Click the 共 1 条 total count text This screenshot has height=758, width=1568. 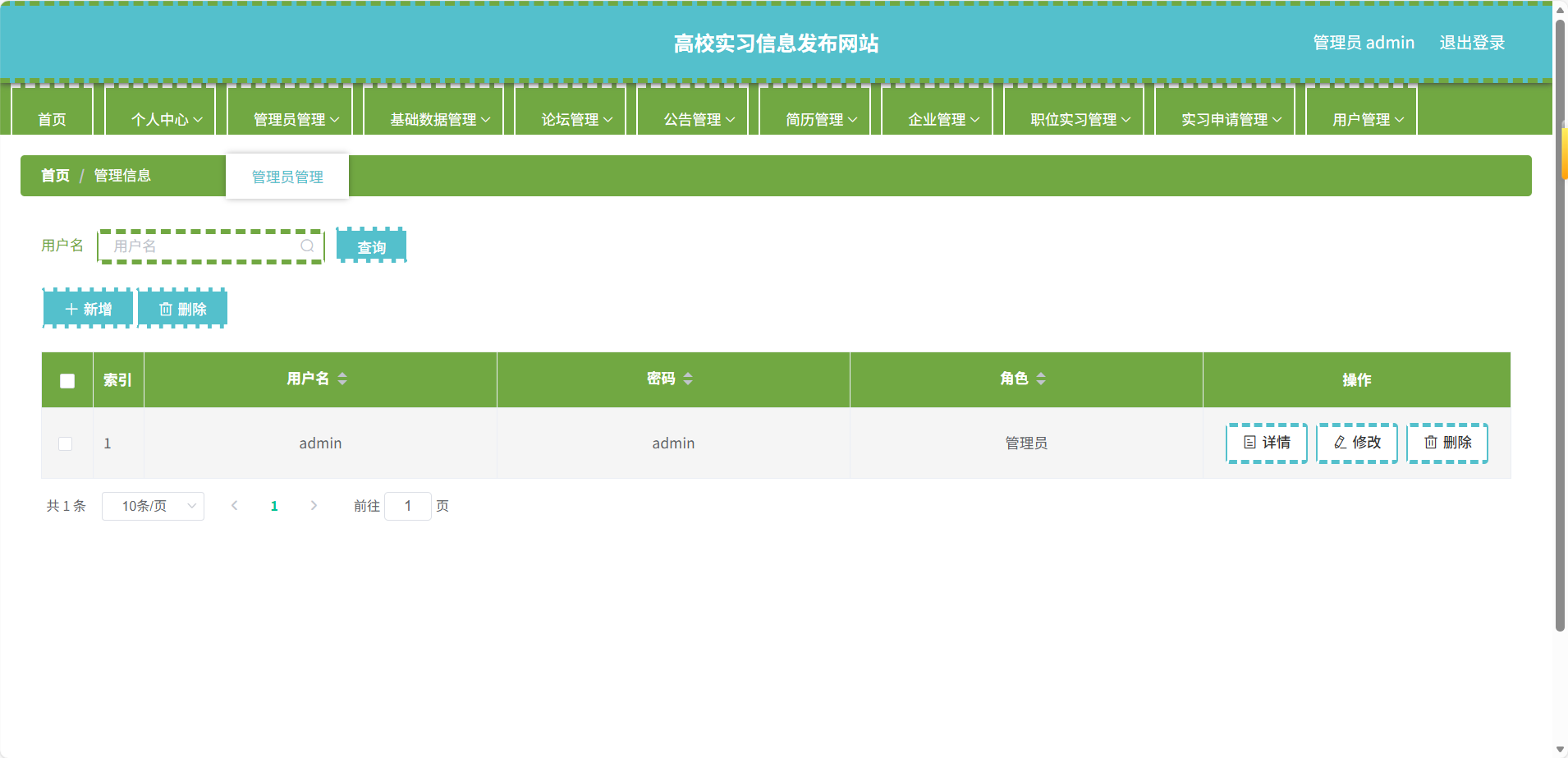coord(66,506)
